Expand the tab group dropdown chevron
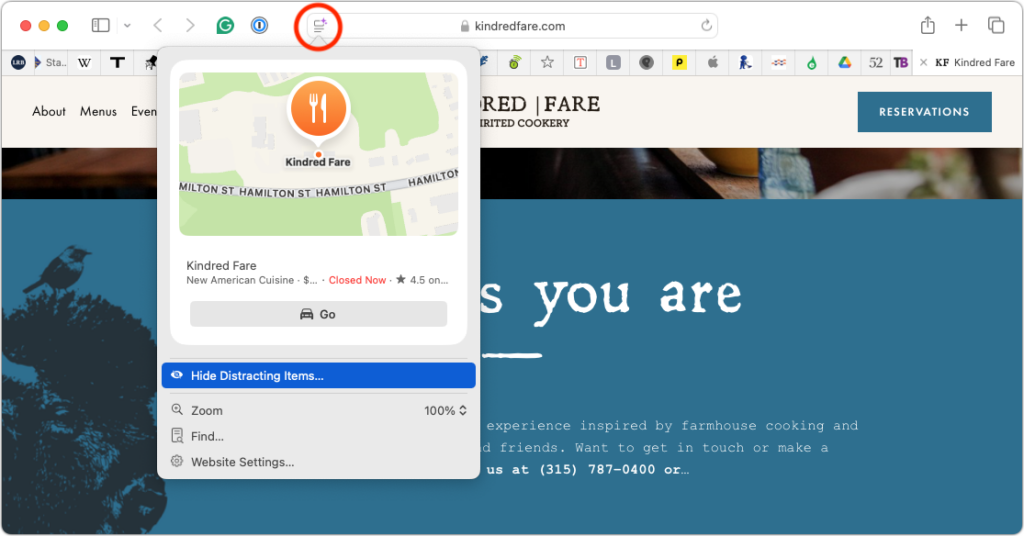Image resolution: width=1024 pixels, height=536 pixels. [127, 25]
